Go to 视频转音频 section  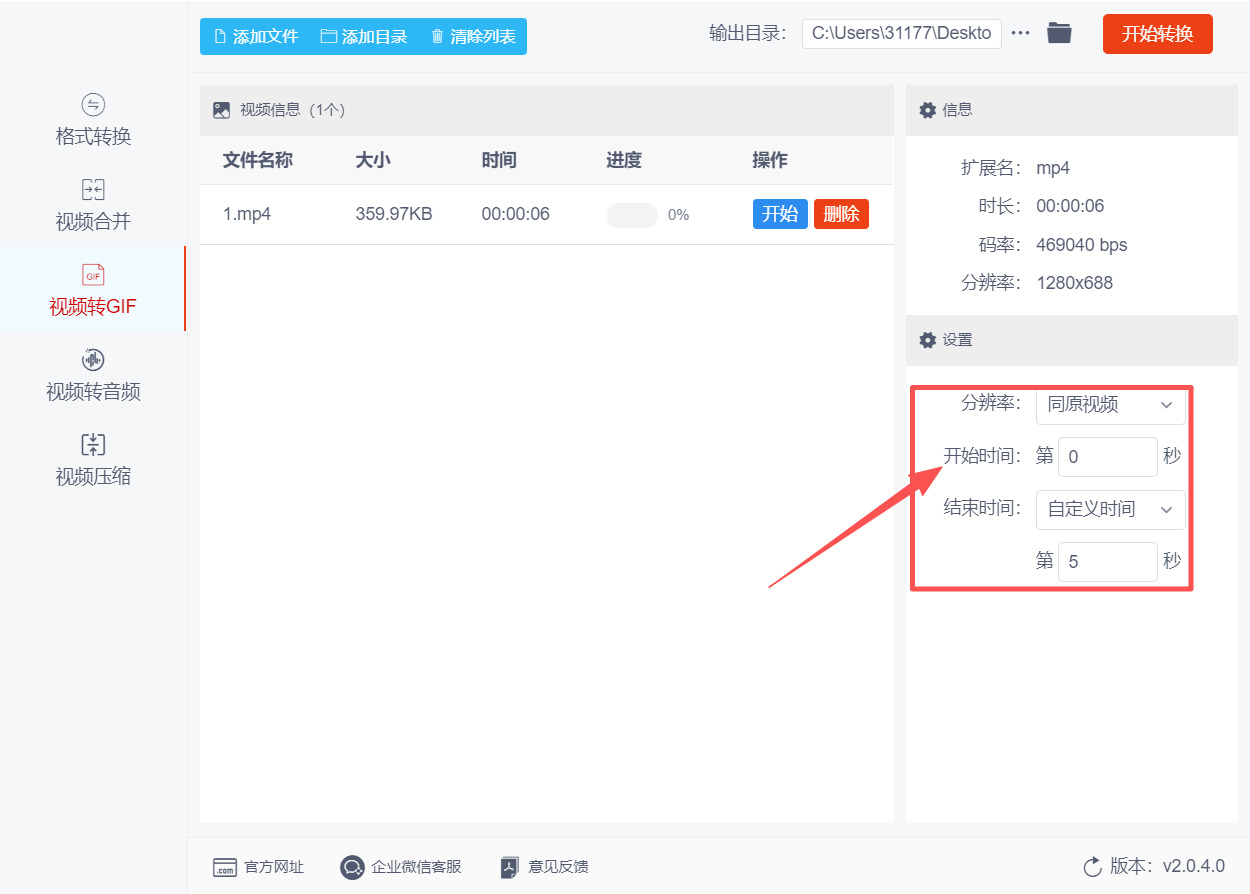click(x=93, y=375)
